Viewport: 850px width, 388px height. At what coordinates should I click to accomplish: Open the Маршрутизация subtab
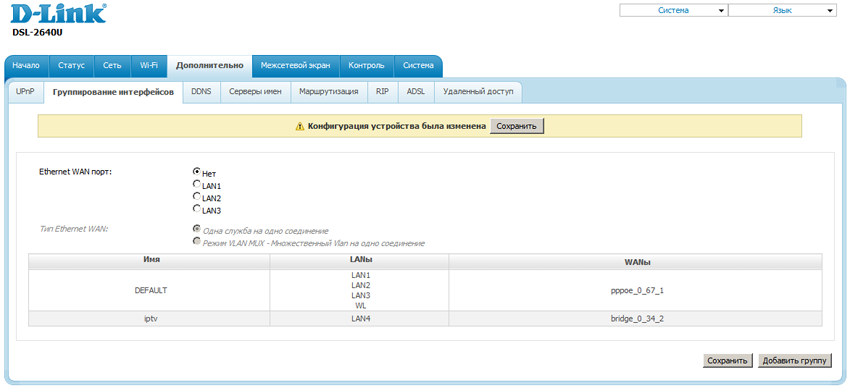(329, 92)
